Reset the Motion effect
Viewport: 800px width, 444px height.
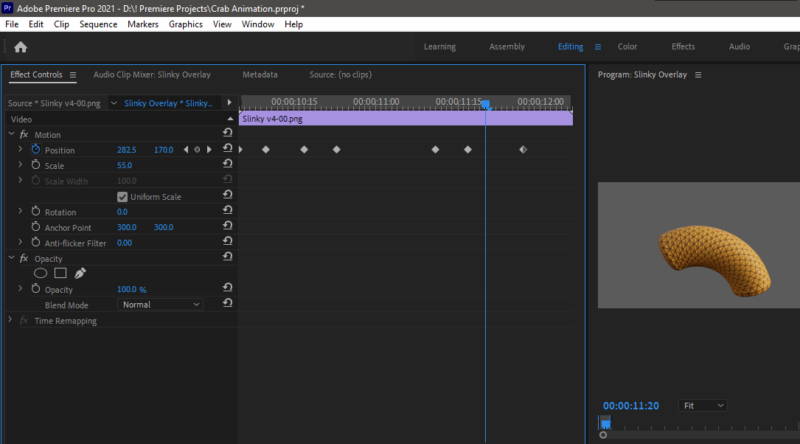point(228,133)
